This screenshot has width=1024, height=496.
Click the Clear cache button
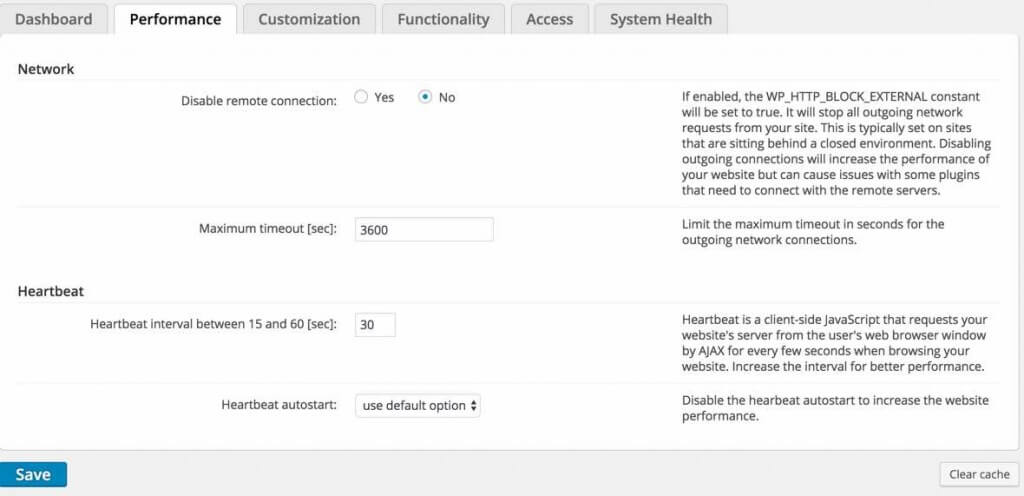point(978,474)
